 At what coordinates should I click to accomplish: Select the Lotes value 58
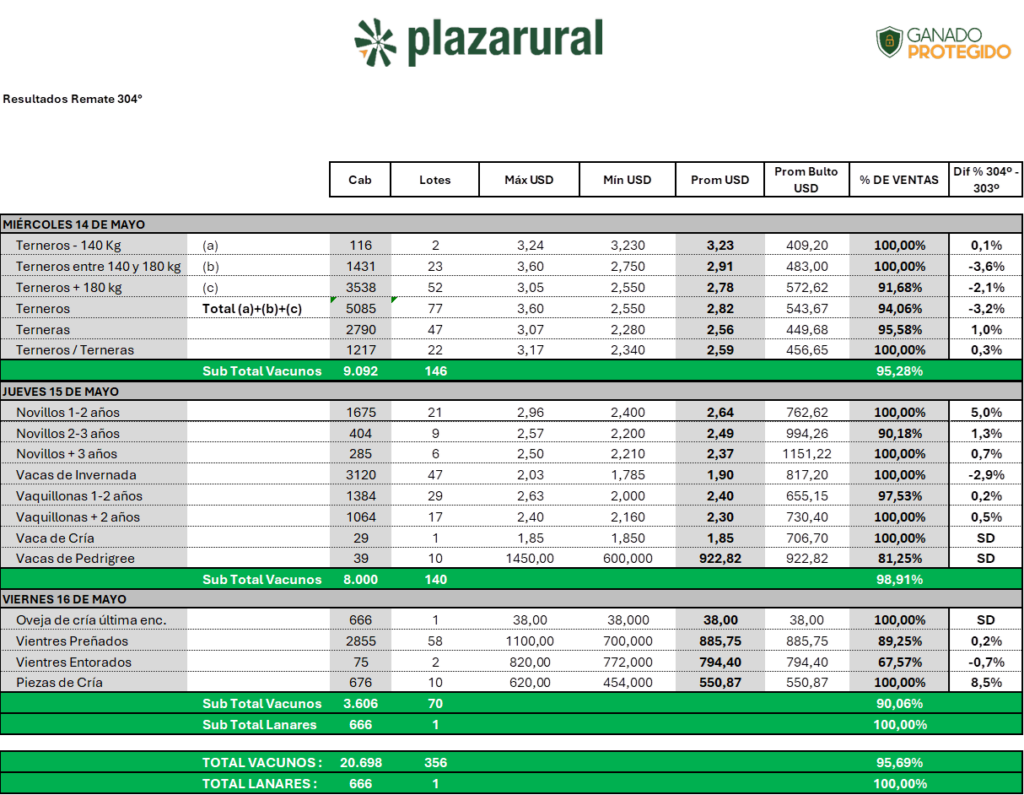[435, 641]
